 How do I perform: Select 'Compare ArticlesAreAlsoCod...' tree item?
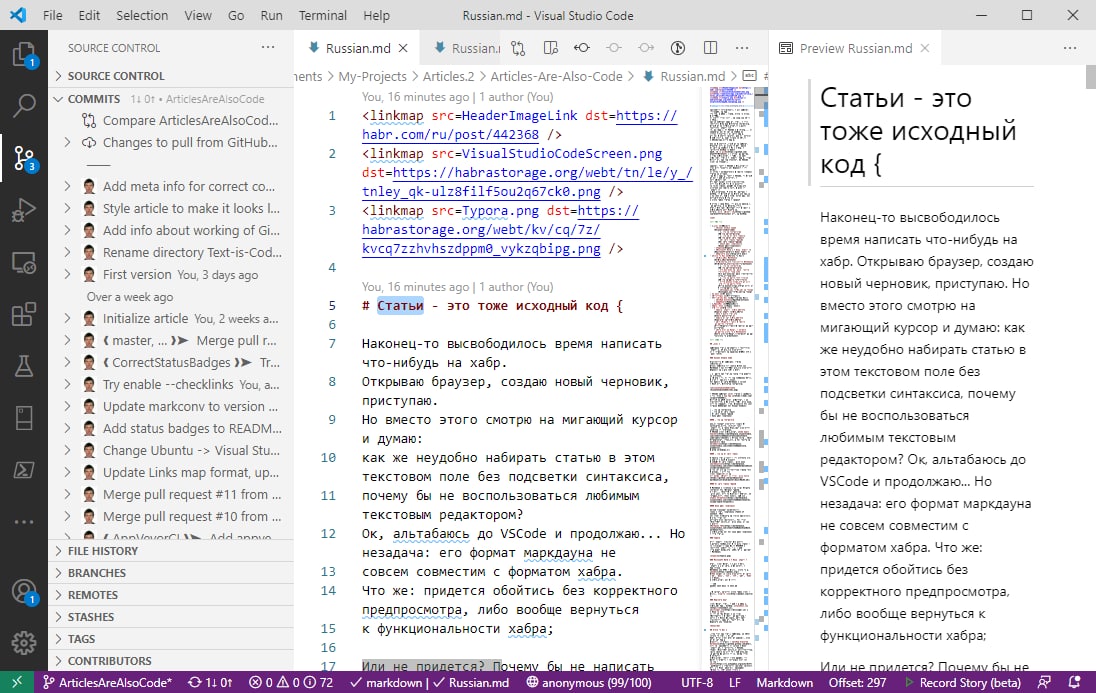(x=171, y=120)
